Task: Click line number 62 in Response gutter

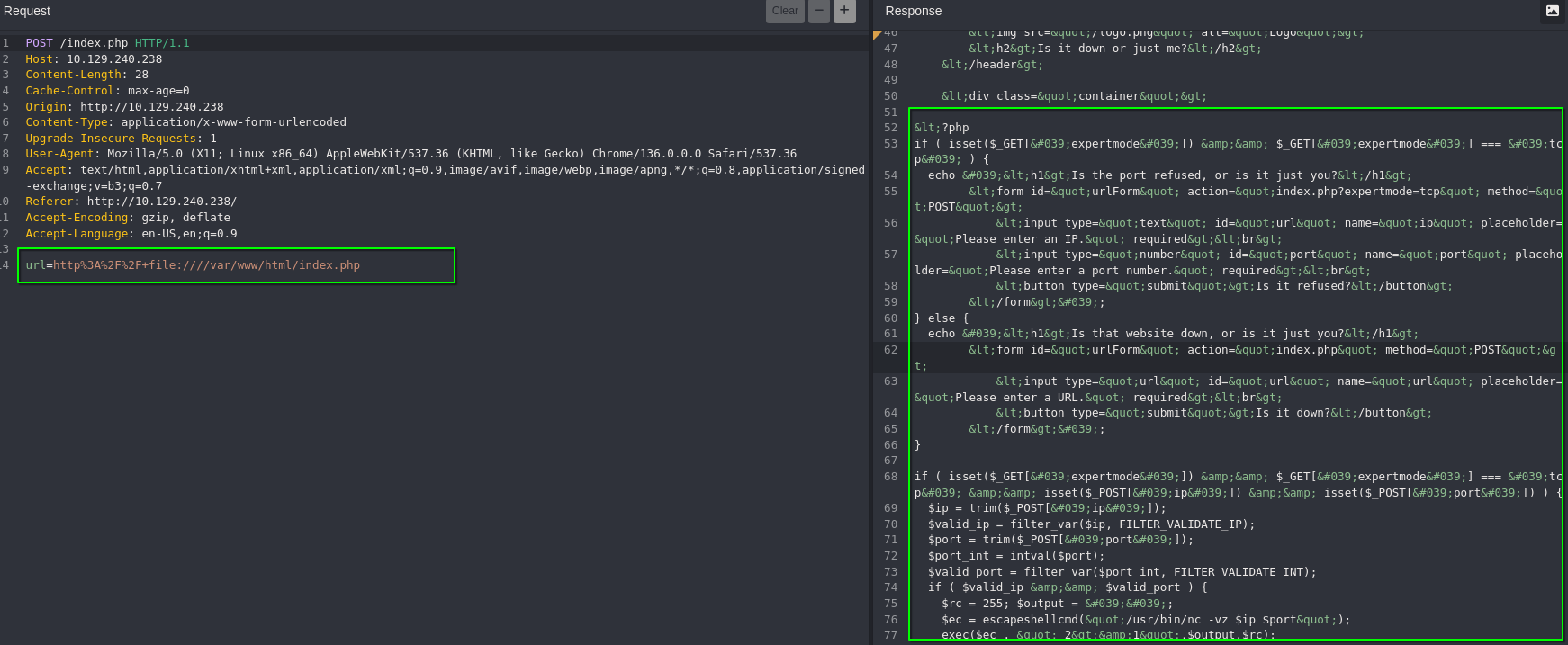Action: [x=890, y=350]
